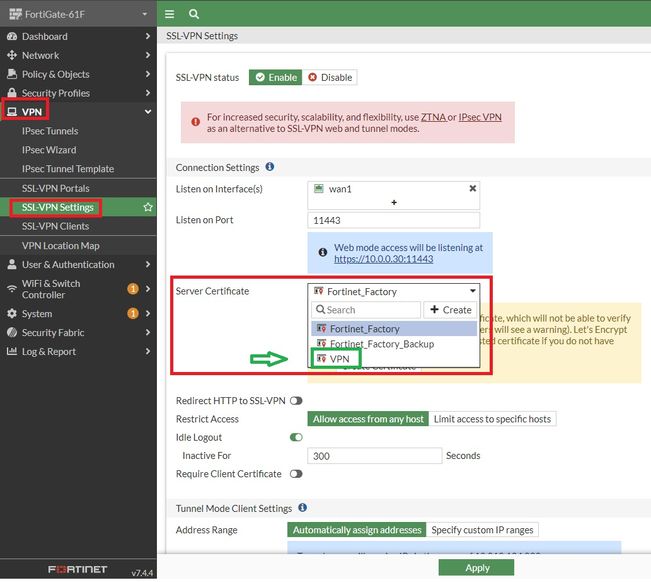Toggle the Idle Logout switch
This screenshot has width=651, height=582.
pos(296,437)
